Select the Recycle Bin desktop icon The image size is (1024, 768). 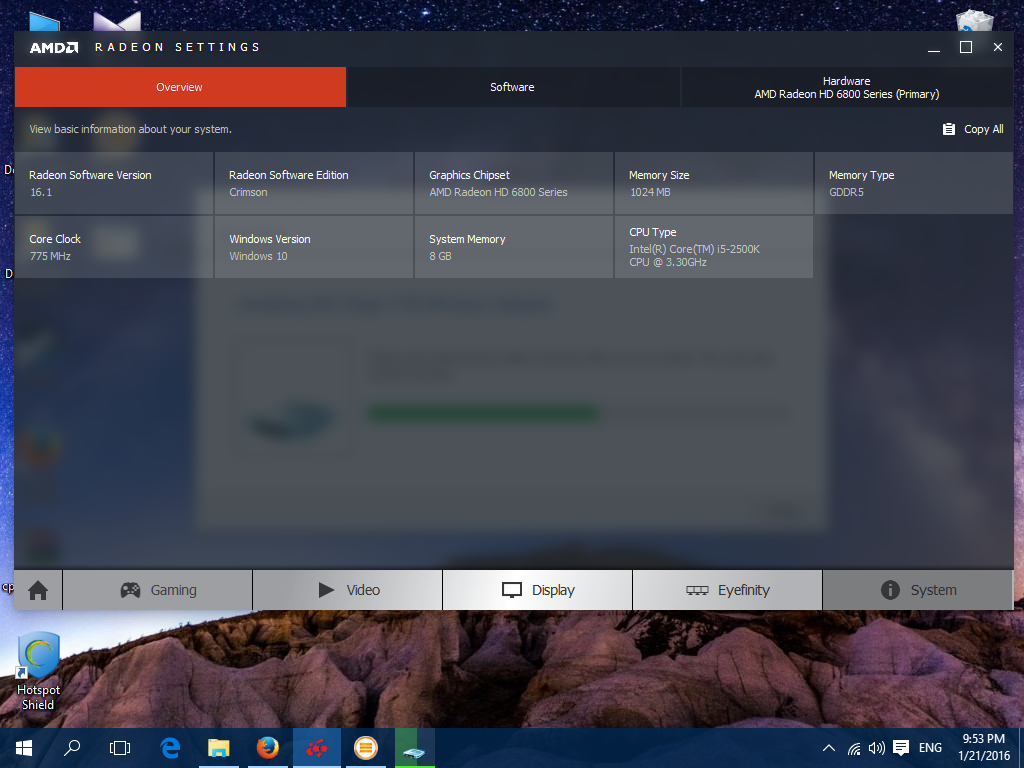pyautogui.click(x=974, y=21)
